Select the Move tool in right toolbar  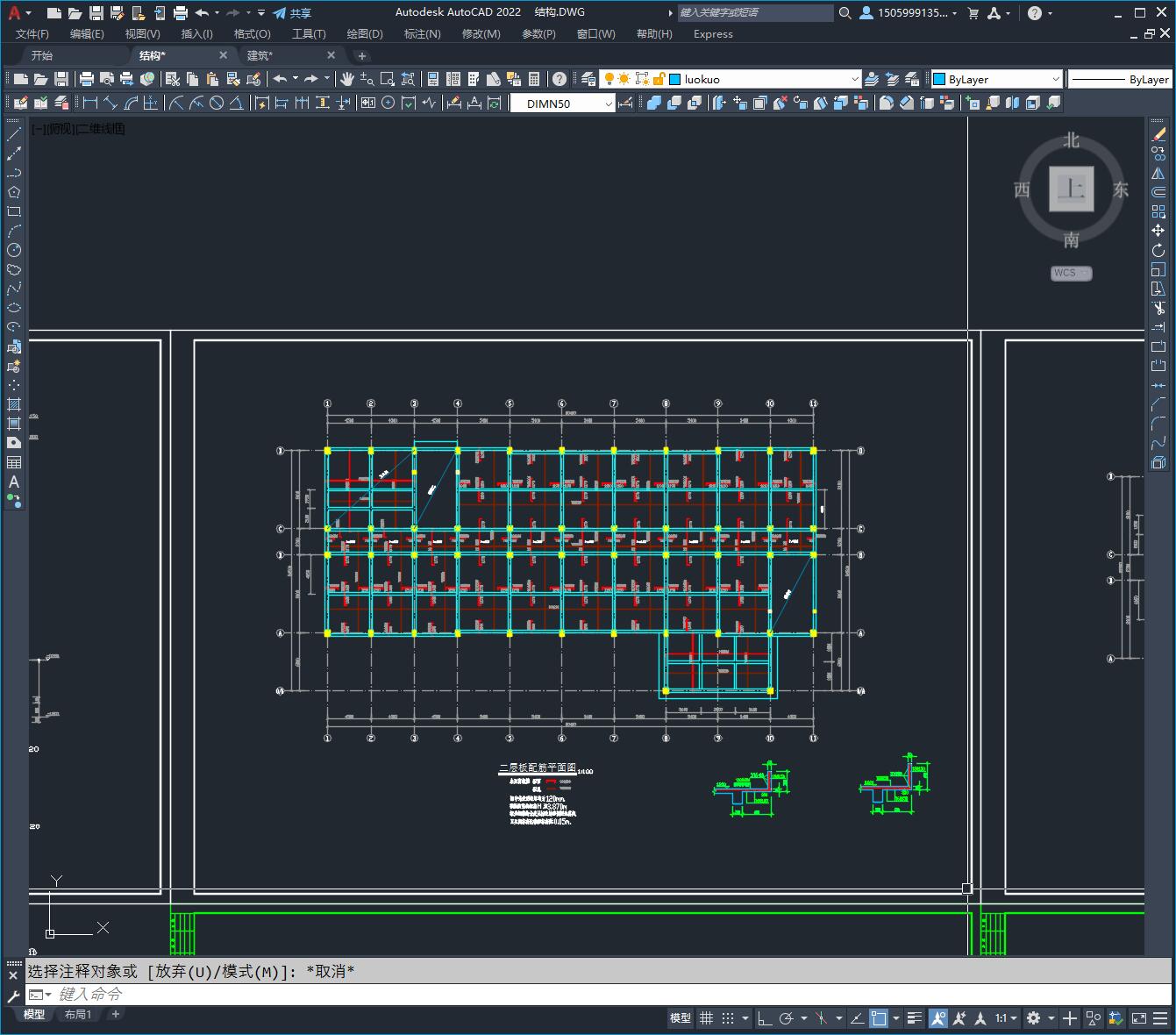[x=1158, y=231]
